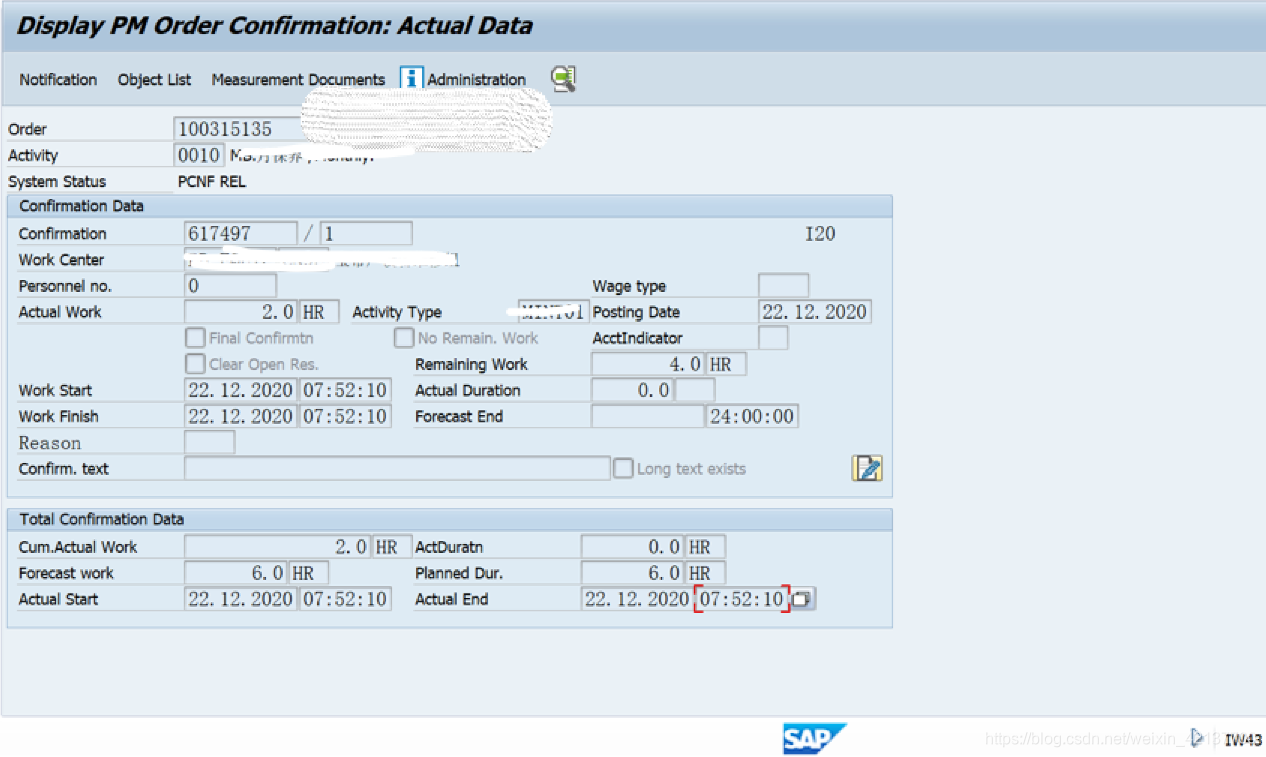Expand the status bar arrow beside IW43
1266x757 pixels.
point(1198,737)
